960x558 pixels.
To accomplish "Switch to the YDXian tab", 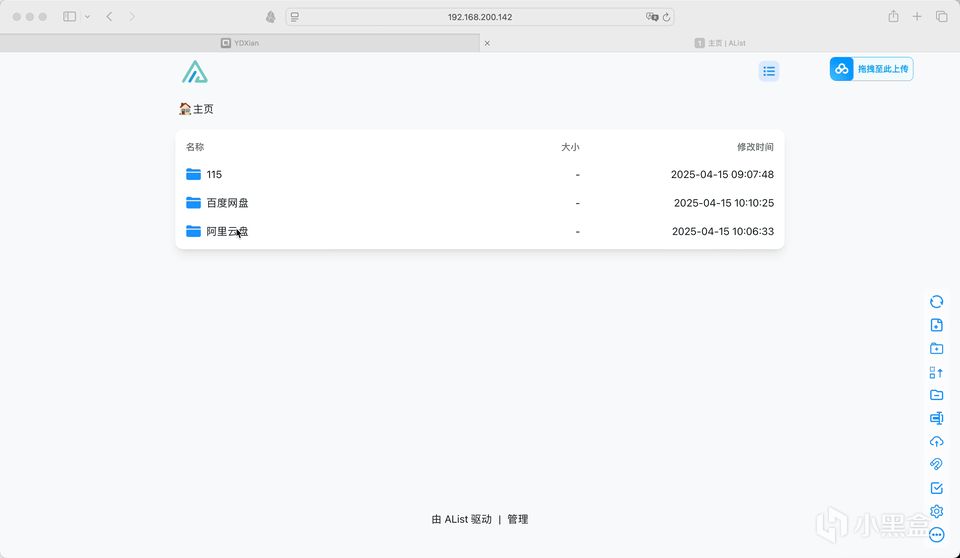I will click(x=240, y=43).
